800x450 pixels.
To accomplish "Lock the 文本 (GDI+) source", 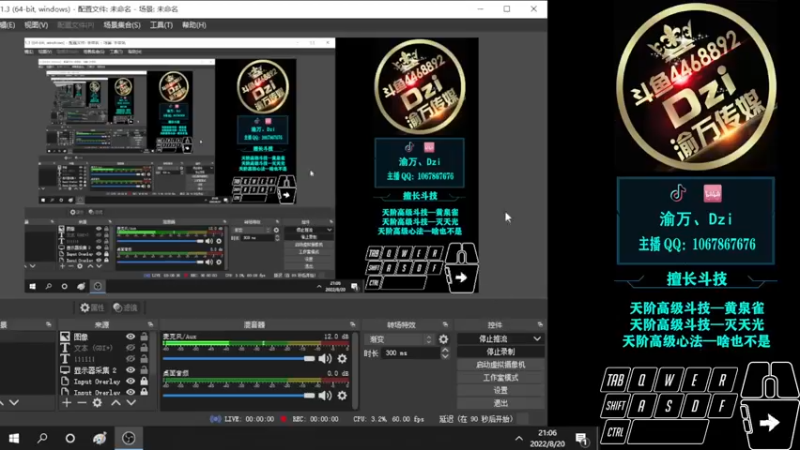I will click(144, 348).
